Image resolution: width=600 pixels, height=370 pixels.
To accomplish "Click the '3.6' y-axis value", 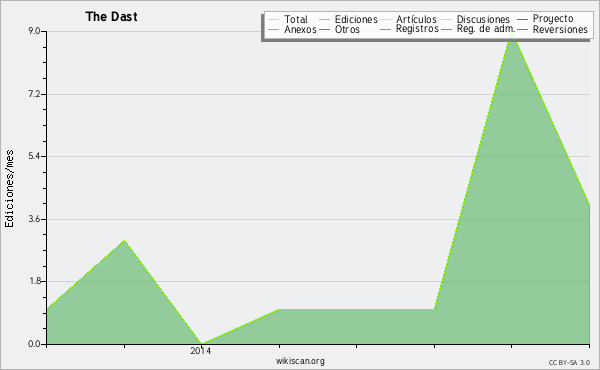I will pos(34,219).
